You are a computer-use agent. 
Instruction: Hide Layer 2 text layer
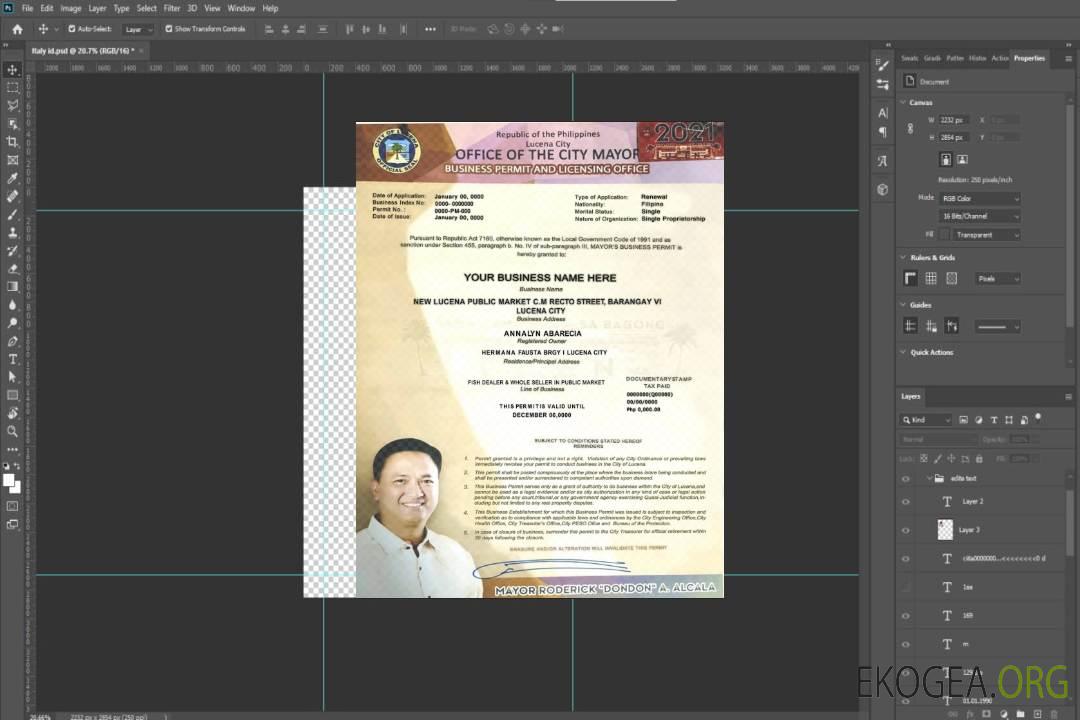point(906,502)
